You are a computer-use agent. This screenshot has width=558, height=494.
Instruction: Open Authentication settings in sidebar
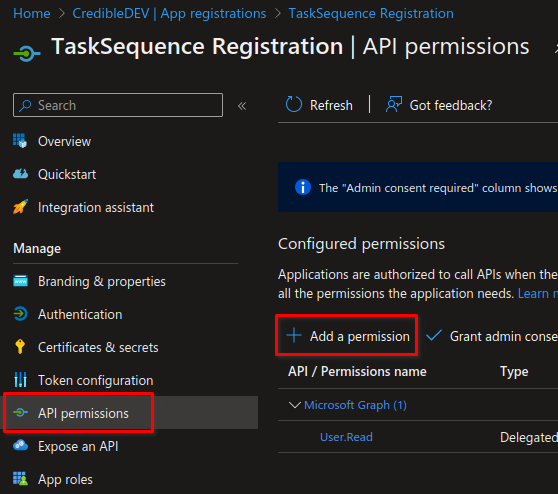click(80, 314)
